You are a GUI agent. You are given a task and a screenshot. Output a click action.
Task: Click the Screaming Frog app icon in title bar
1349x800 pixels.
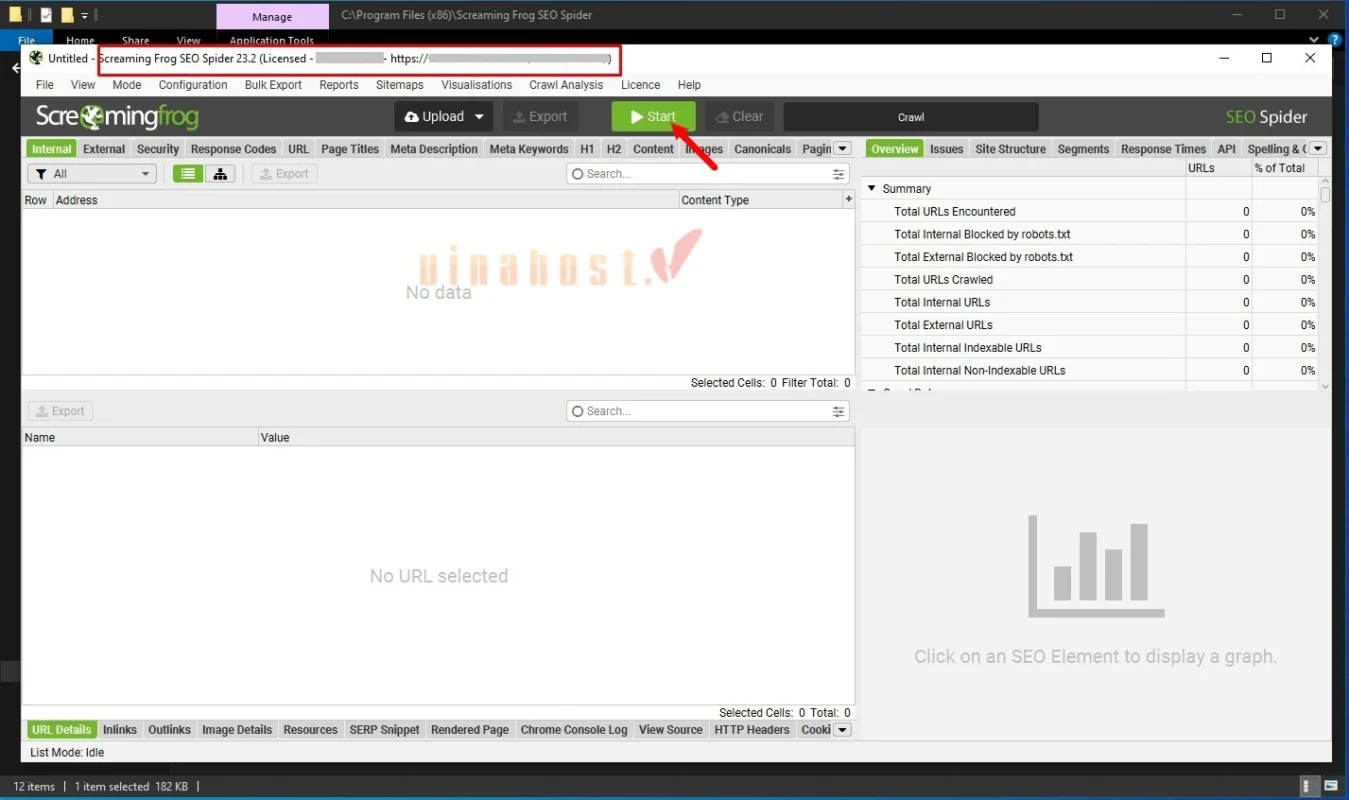[36, 58]
